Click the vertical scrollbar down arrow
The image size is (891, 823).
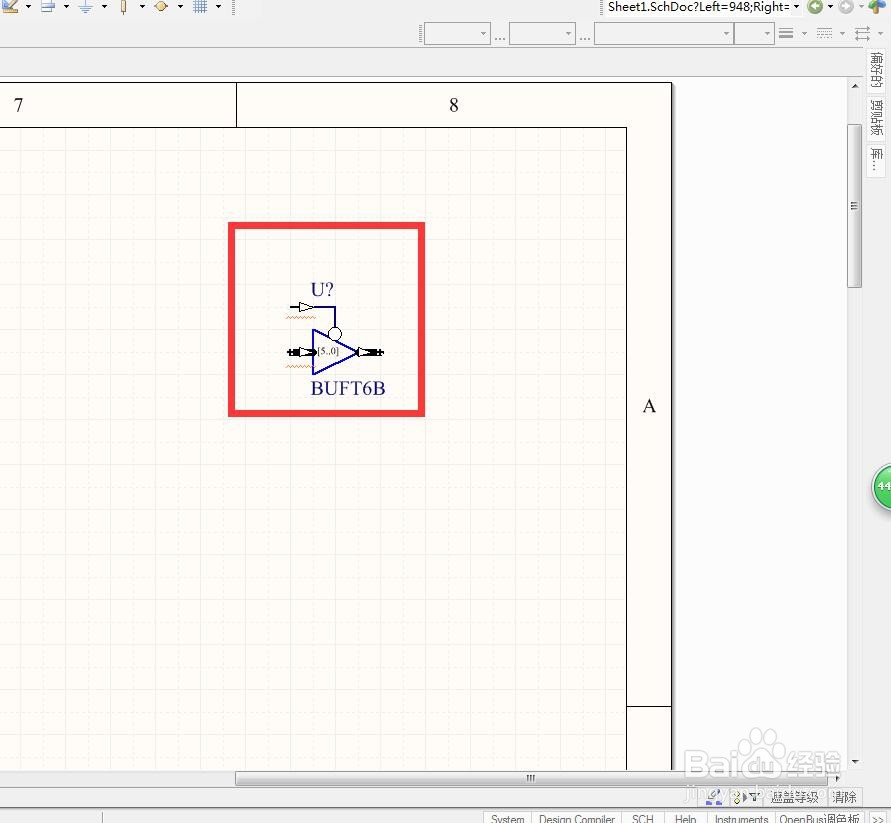coord(855,762)
